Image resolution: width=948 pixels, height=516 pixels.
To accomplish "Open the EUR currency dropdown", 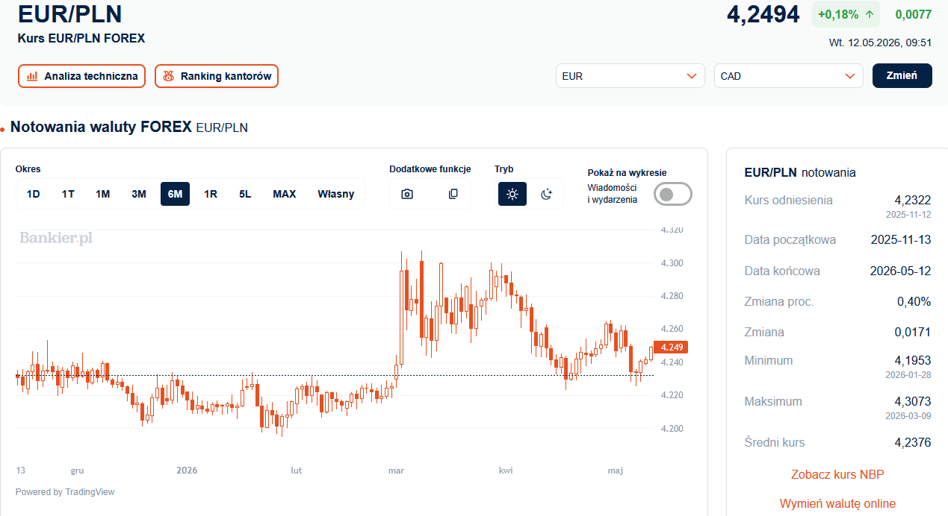I will pyautogui.click(x=630, y=76).
